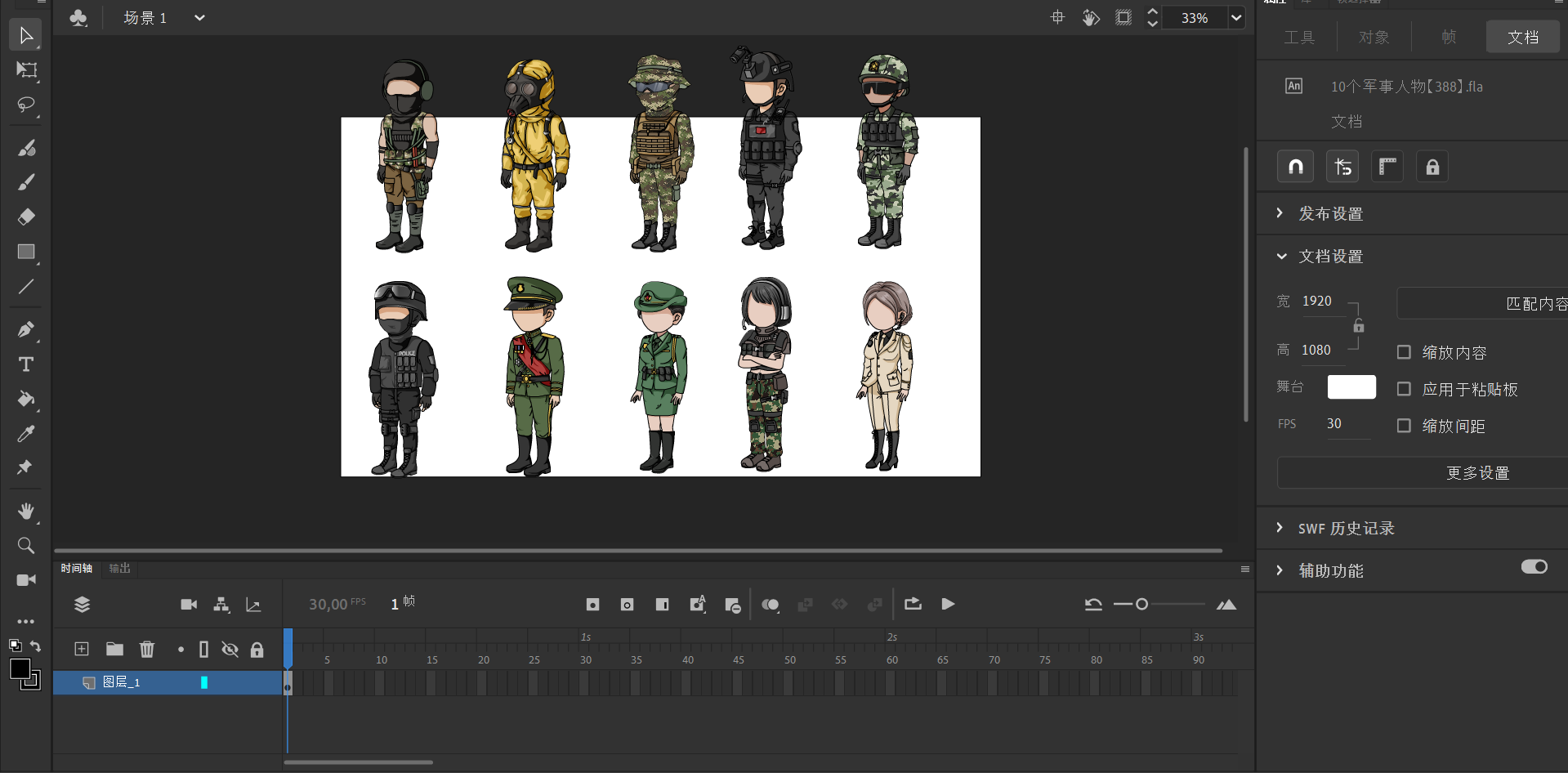The width and height of the screenshot is (1568, 773).
Task: Open the white stage color swatch
Action: (x=1351, y=386)
